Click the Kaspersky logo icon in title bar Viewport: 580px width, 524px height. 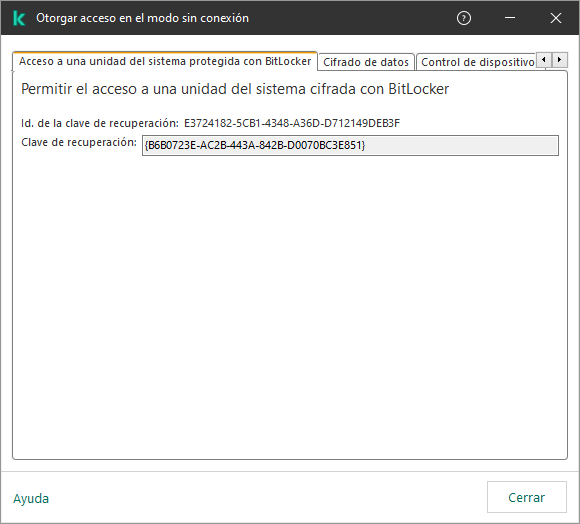point(19,18)
